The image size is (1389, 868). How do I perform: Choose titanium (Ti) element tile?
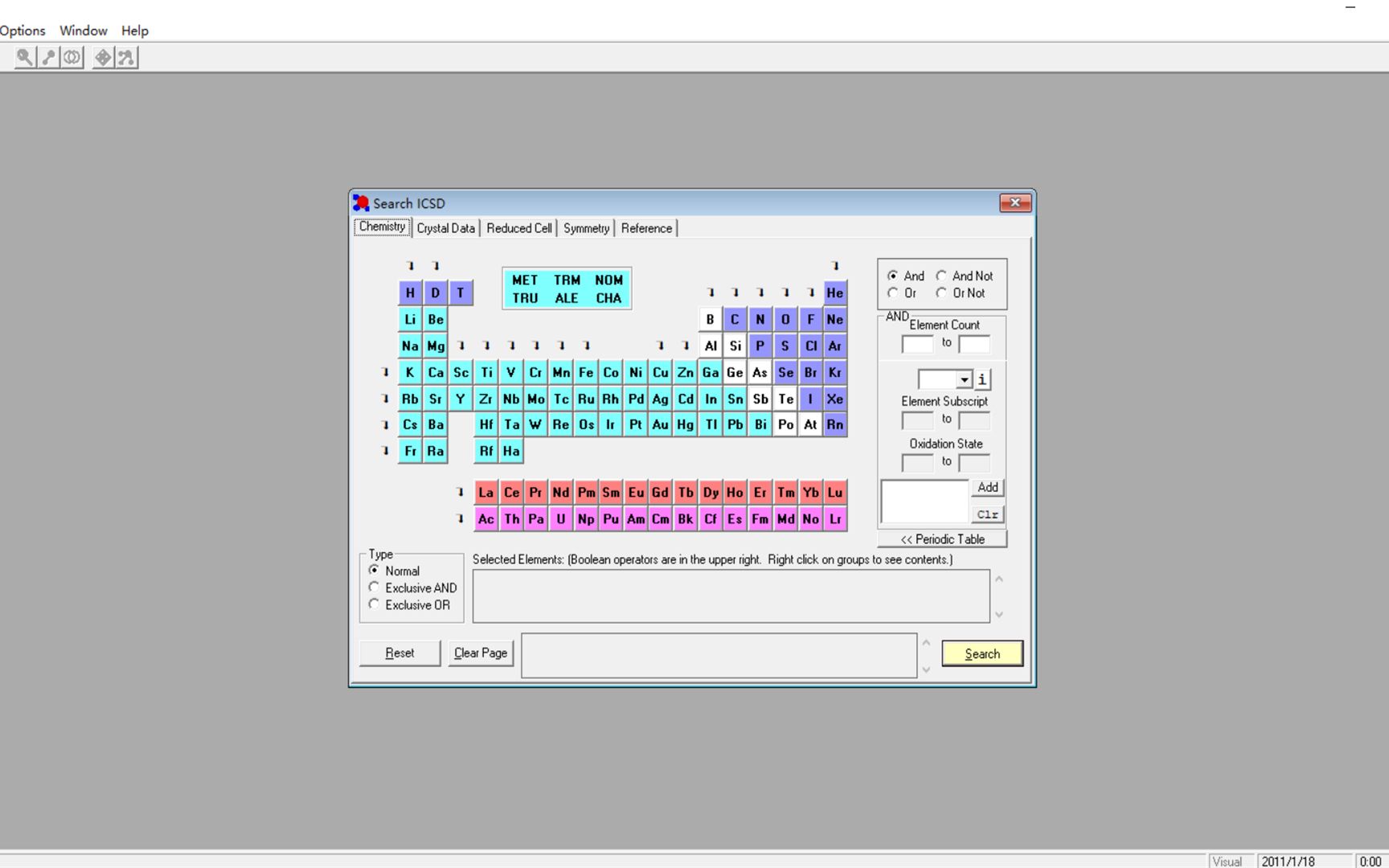pyautogui.click(x=486, y=372)
